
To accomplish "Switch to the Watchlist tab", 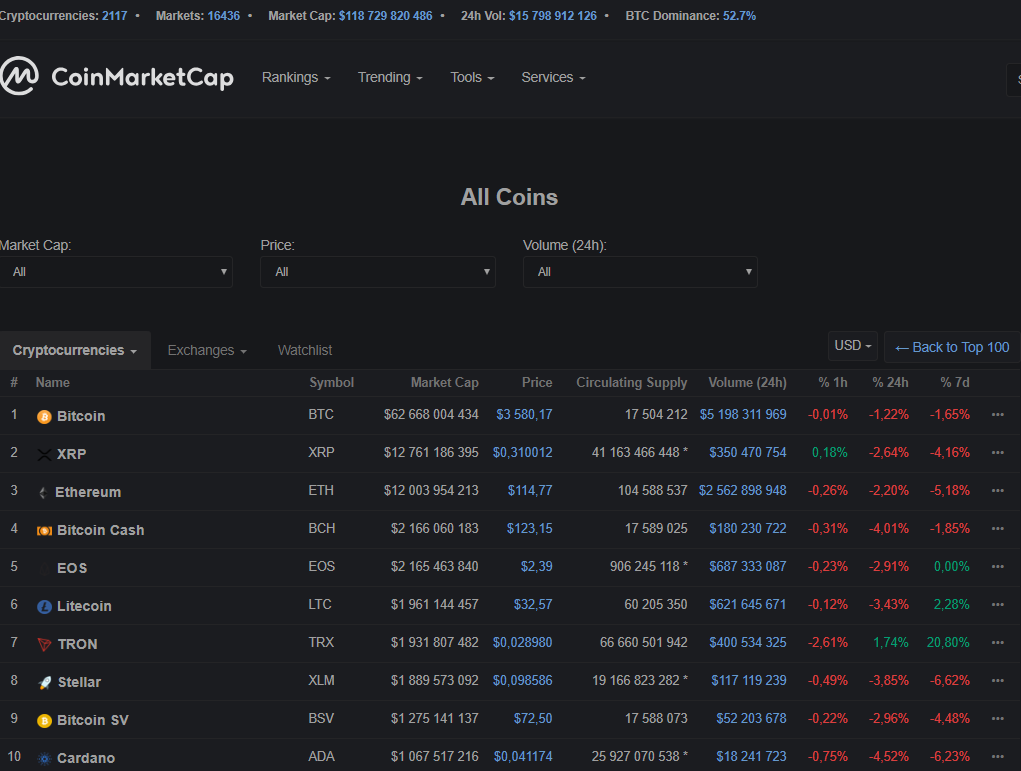I will click(305, 350).
